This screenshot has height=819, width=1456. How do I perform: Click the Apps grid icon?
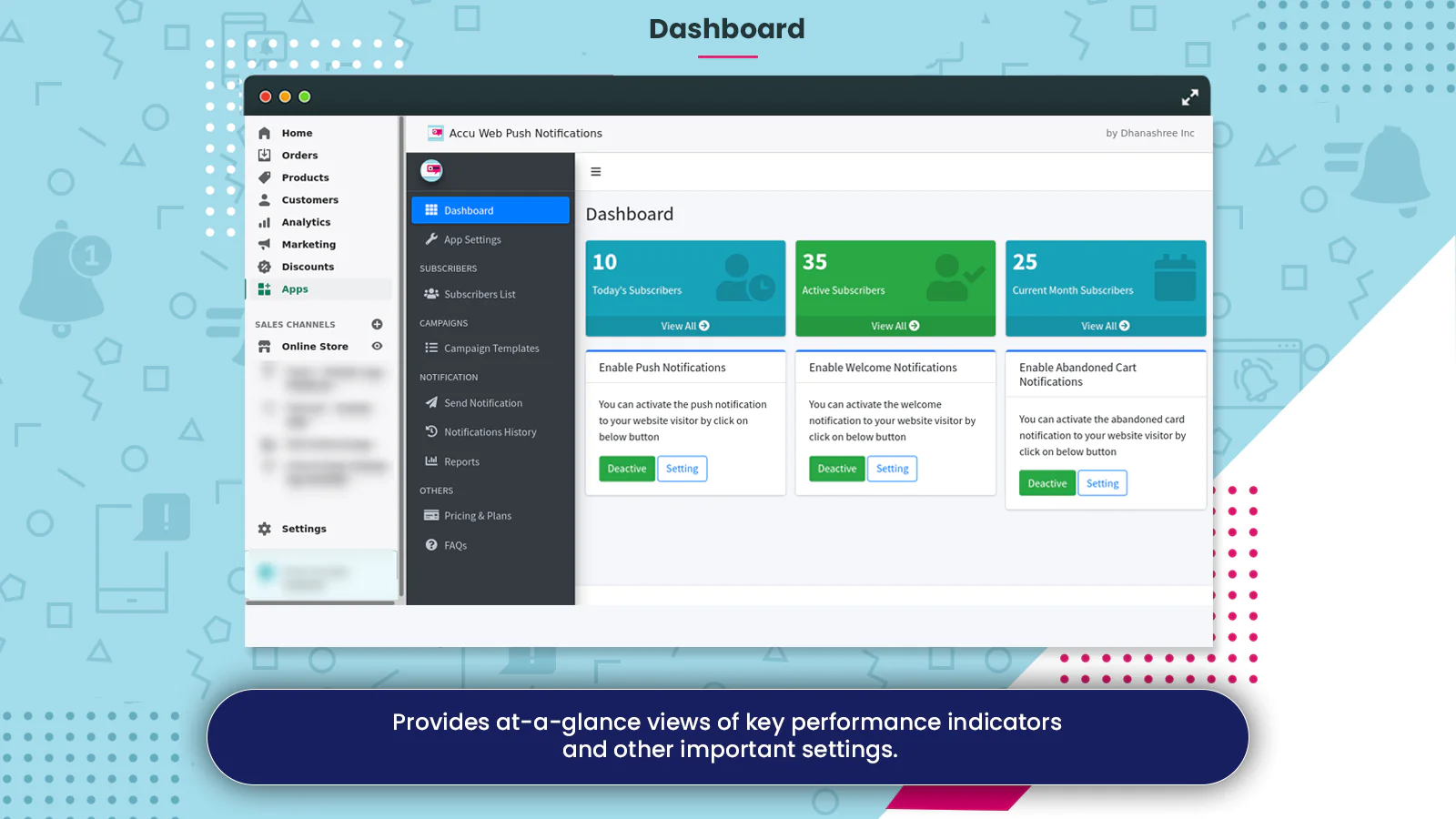(265, 288)
